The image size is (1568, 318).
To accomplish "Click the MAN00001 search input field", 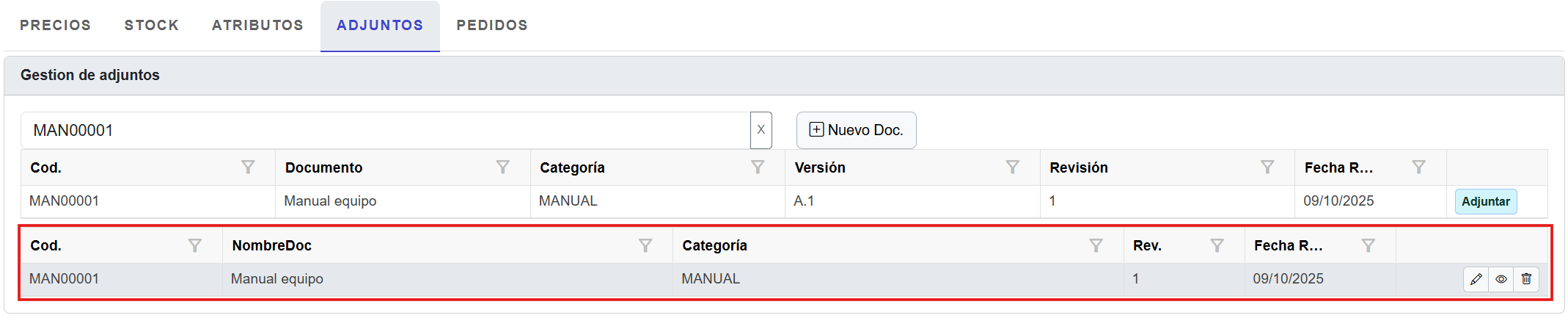I will point(381,130).
